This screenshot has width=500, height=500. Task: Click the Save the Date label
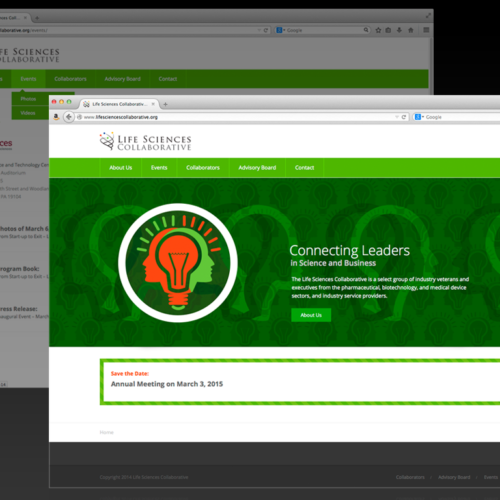click(x=130, y=374)
